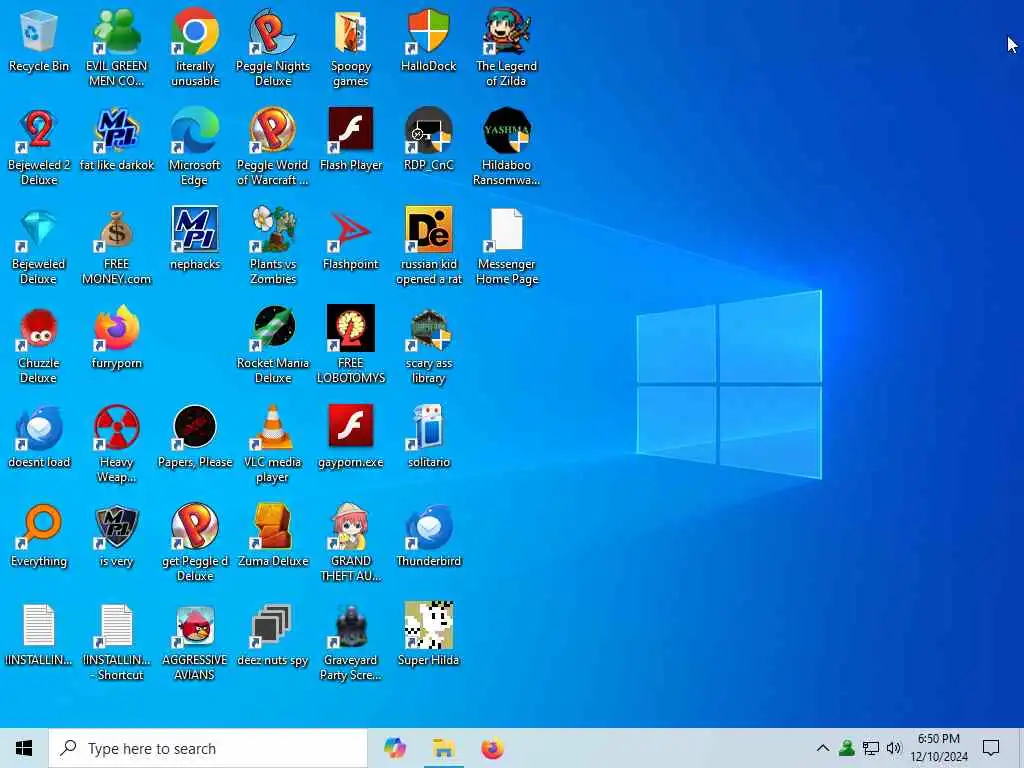Screen dimensions: 1024x768
Task: Open the notification center icon
Action: pos(991,748)
